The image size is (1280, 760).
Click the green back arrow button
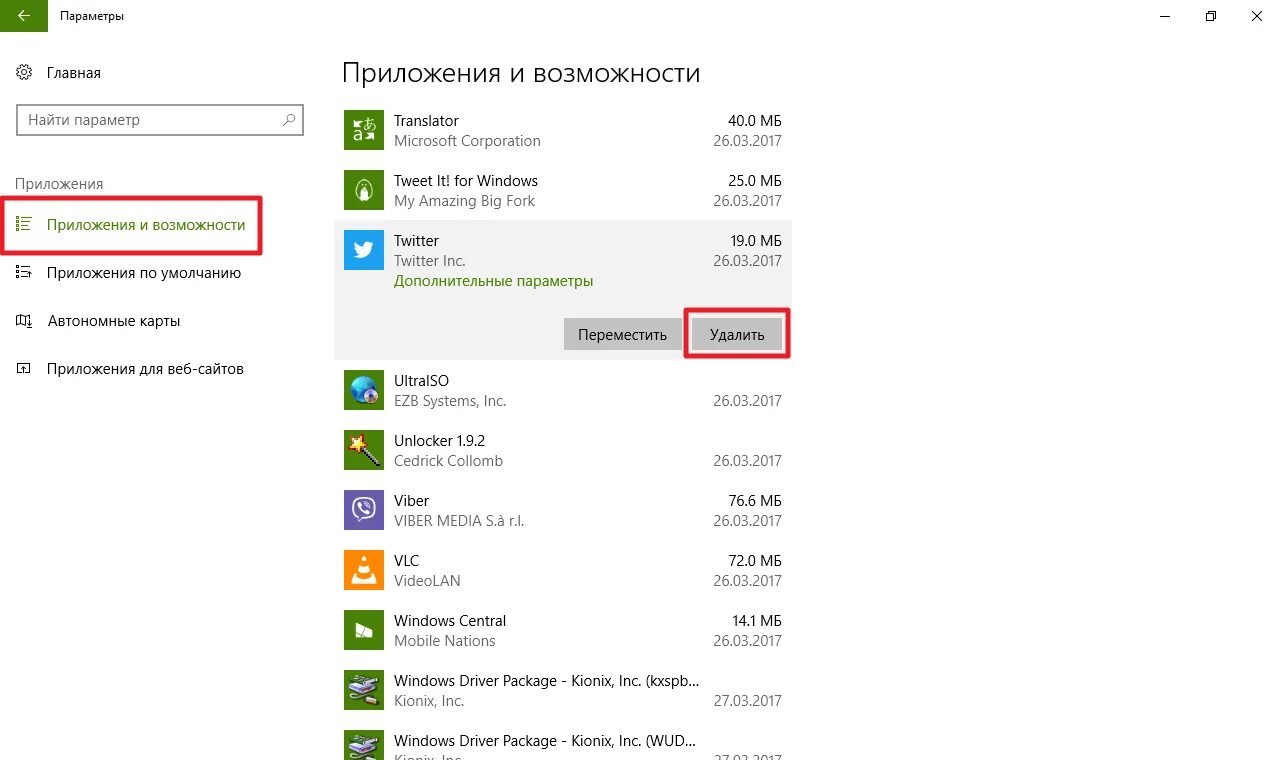(x=24, y=16)
